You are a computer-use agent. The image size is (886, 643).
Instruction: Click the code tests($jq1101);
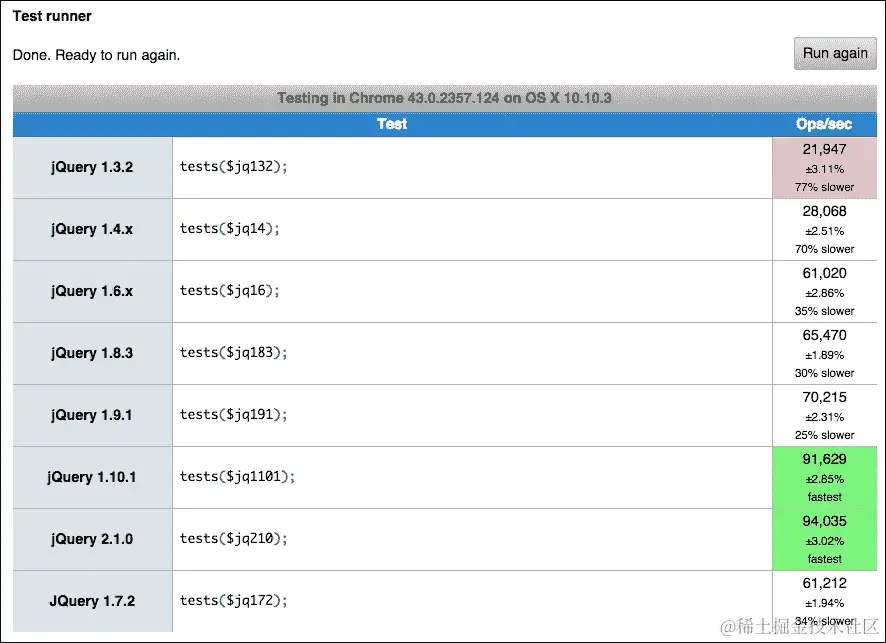point(237,477)
